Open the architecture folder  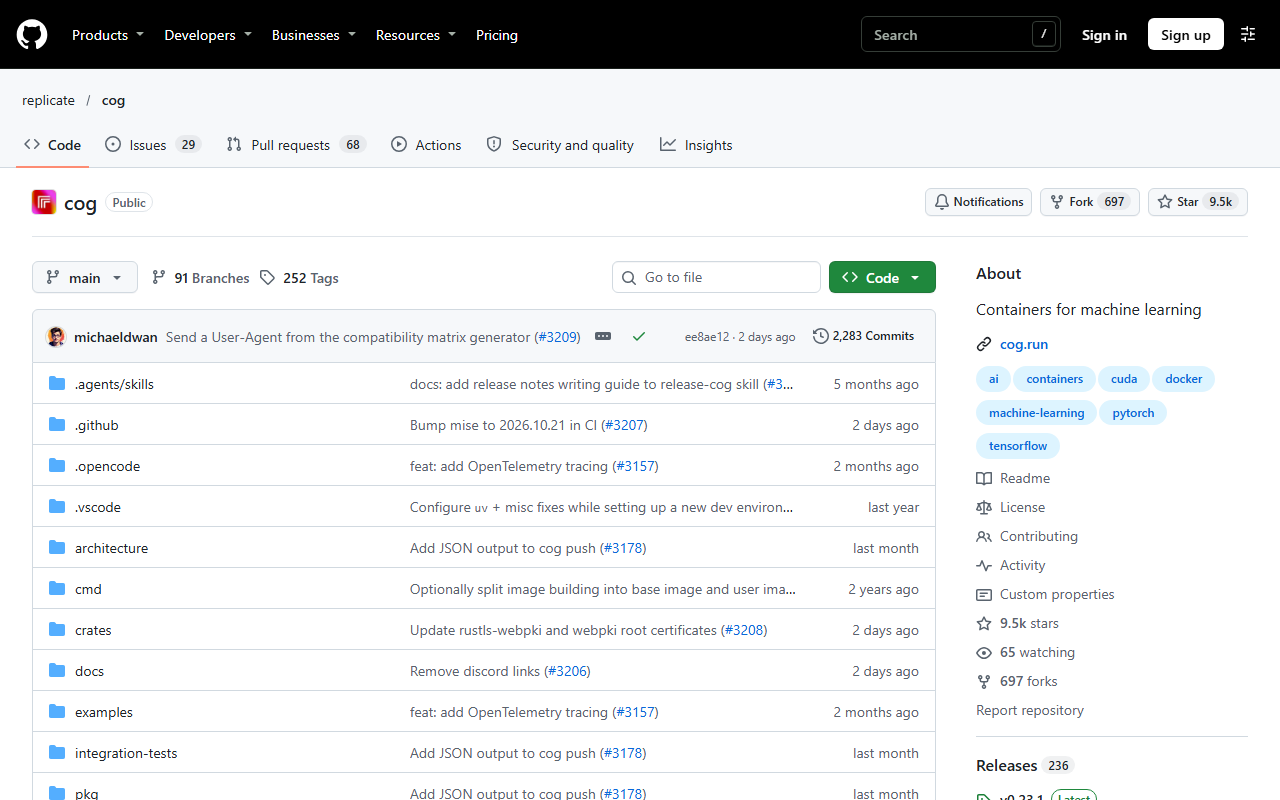click(x=111, y=548)
